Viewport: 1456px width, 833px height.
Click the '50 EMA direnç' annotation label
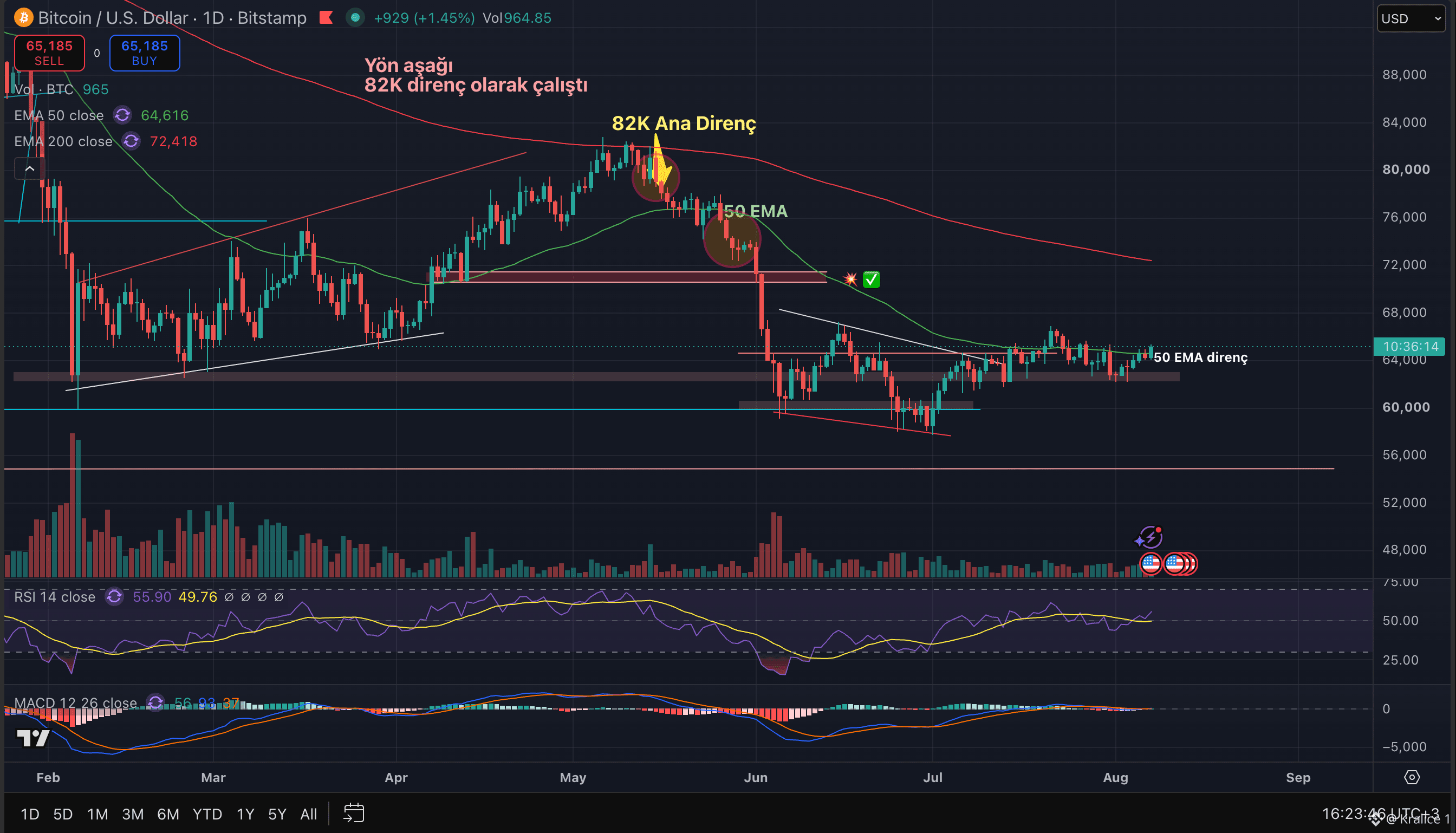pyautogui.click(x=1200, y=357)
